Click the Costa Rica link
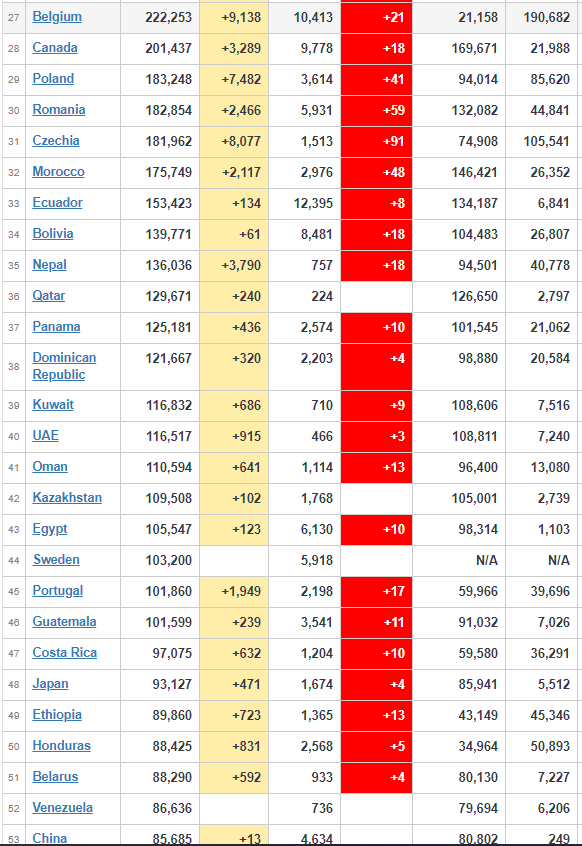 65,653
